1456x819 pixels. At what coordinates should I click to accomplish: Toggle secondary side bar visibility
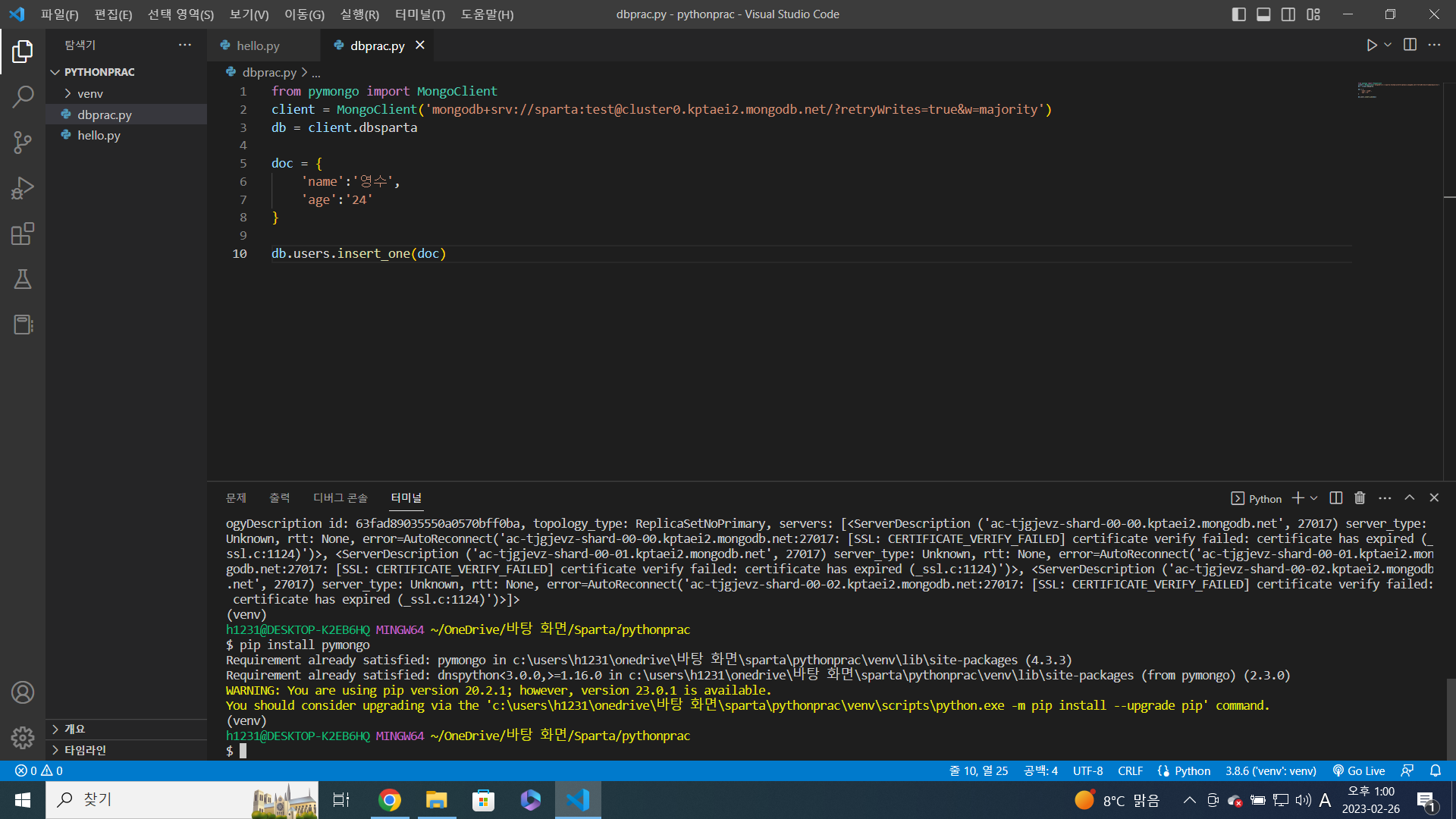(1288, 14)
